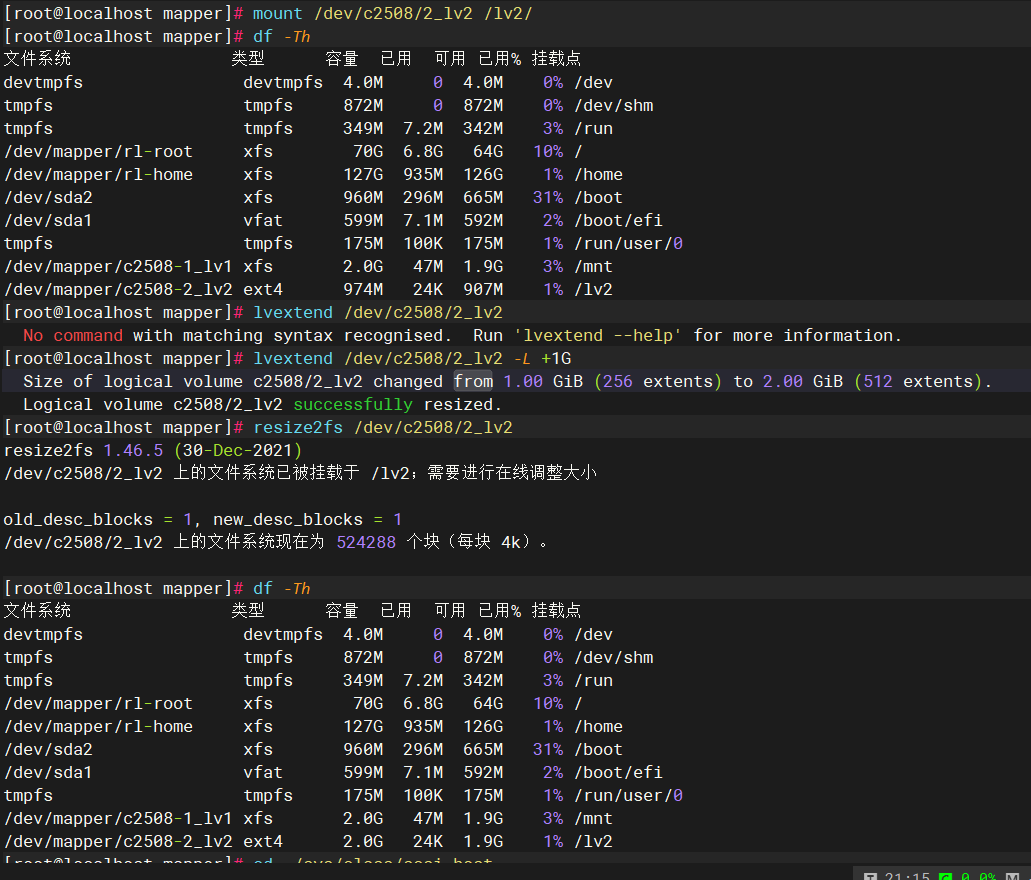1031x880 pixels.
Task: Click the resize2fs version number 1.46.5
Action: click(133, 451)
